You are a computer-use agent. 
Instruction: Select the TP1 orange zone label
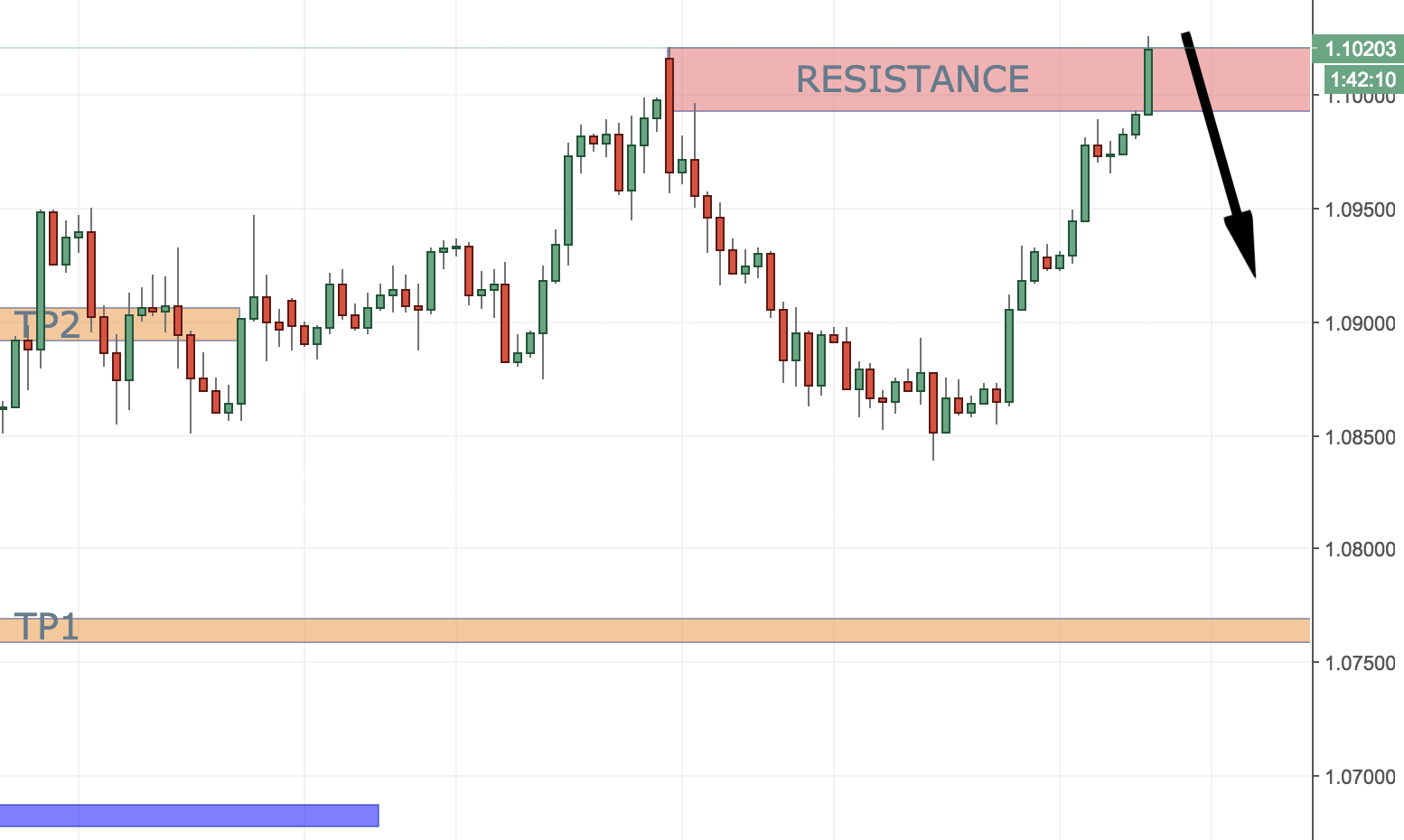coord(46,627)
